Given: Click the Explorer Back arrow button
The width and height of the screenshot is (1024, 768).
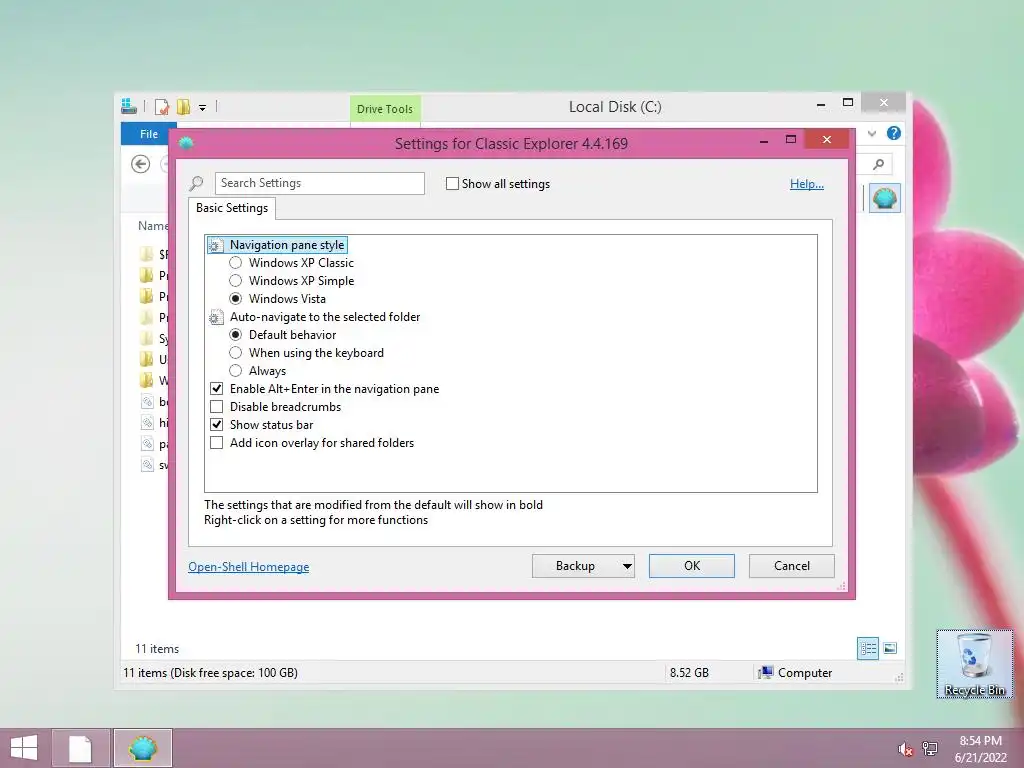Looking at the screenshot, I should tap(140, 164).
